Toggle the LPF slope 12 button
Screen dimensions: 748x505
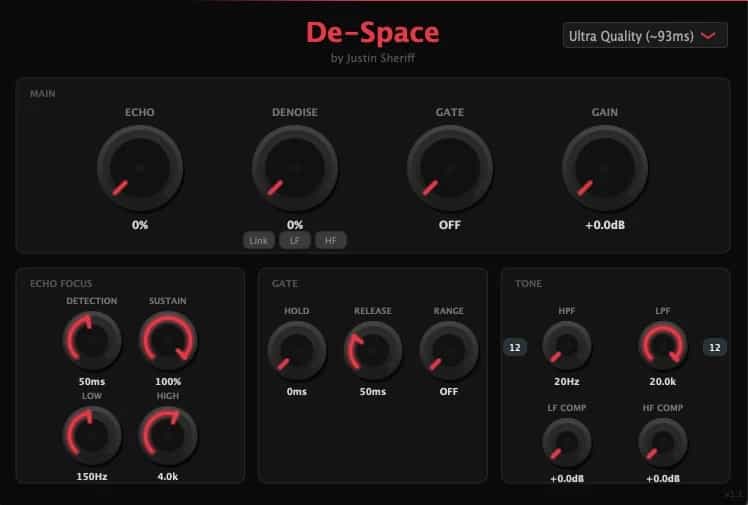click(x=715, y=347)
